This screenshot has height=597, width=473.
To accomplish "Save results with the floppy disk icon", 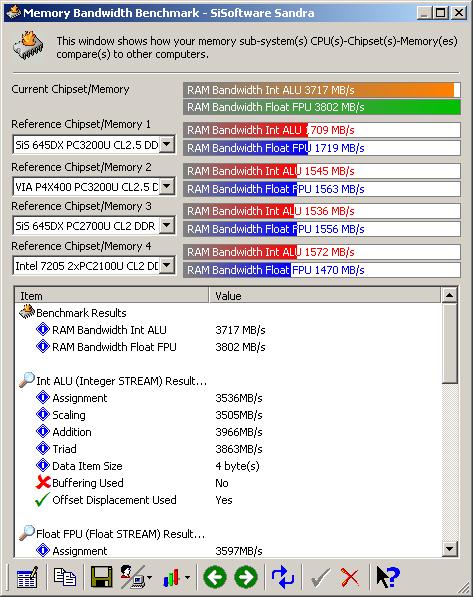I will [101, 577].
